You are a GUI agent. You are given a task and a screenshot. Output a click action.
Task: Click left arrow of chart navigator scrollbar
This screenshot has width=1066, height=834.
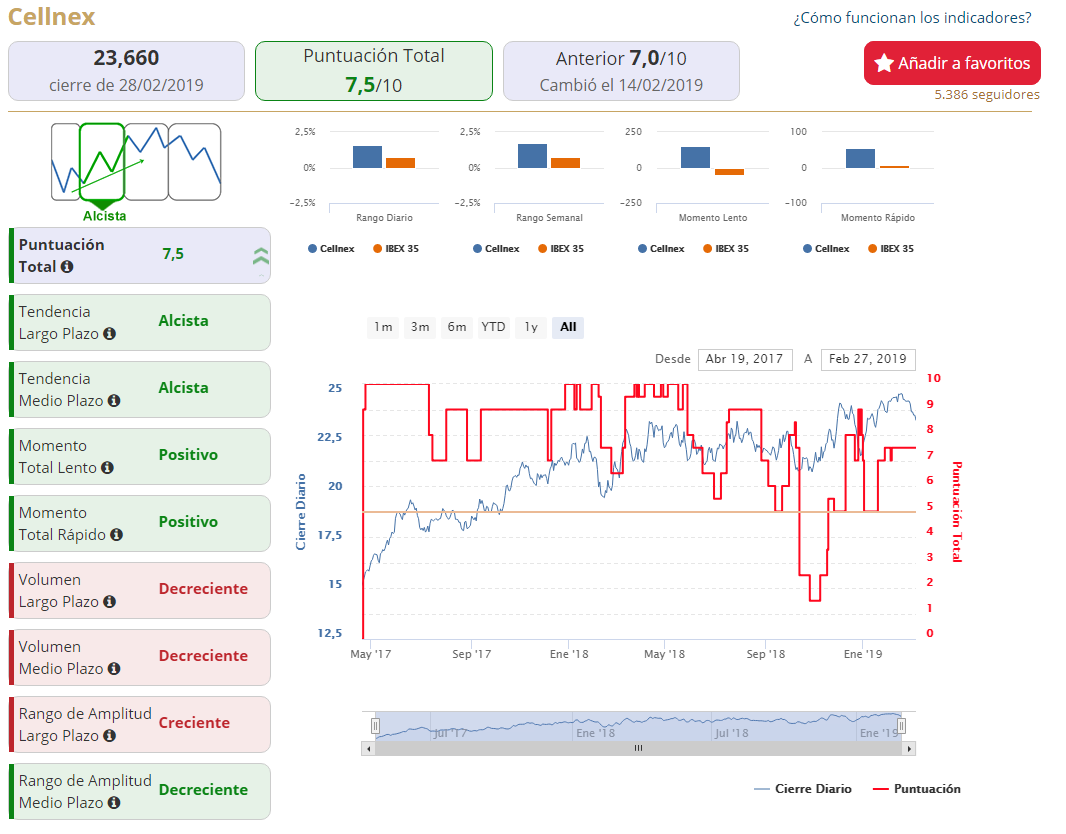[x=368, y=749]
